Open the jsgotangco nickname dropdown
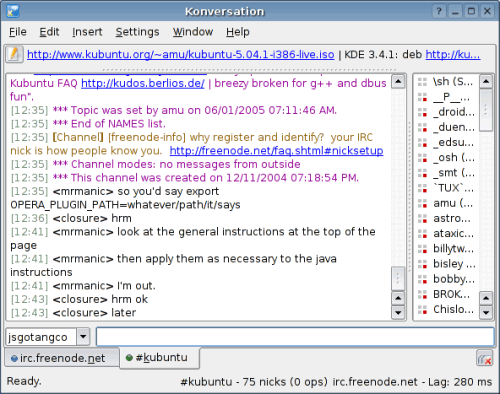 83,337
